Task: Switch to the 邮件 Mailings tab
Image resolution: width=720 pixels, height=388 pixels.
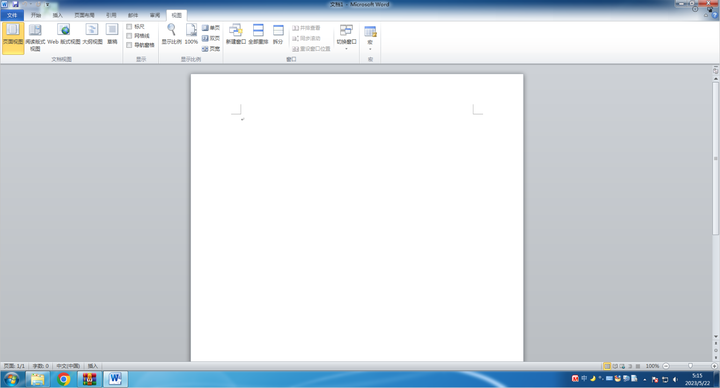Action: pos(133,15)
